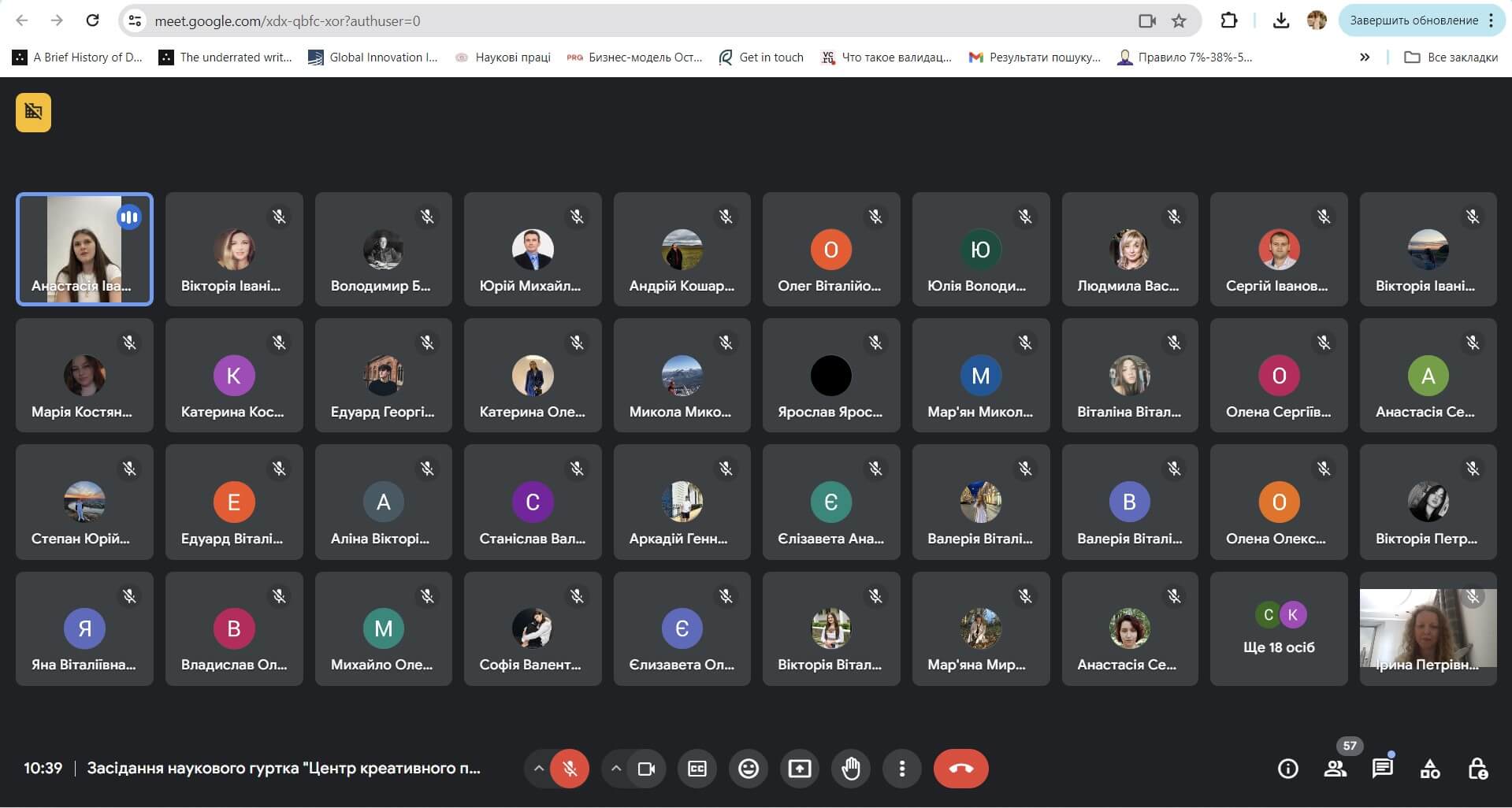Expand video settings arrow beside camera
Viewport: 1512px width, 808px height.
(616, 769)
